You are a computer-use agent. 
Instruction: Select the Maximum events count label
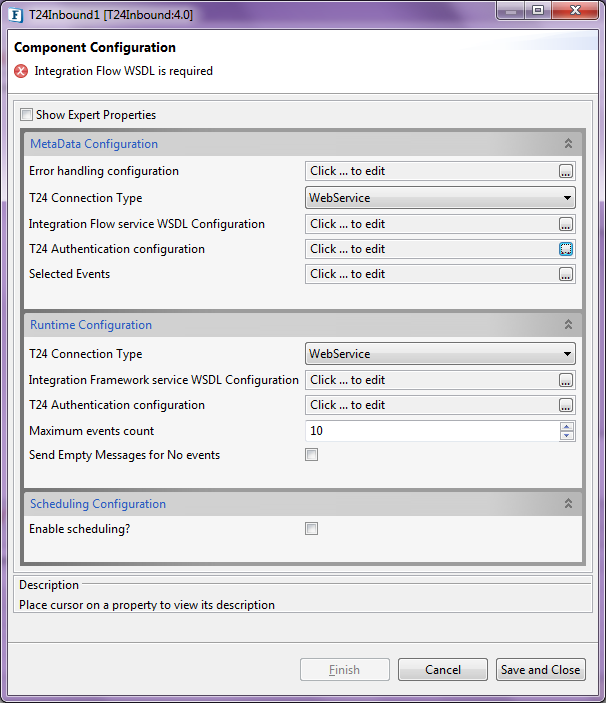point(91,431)
